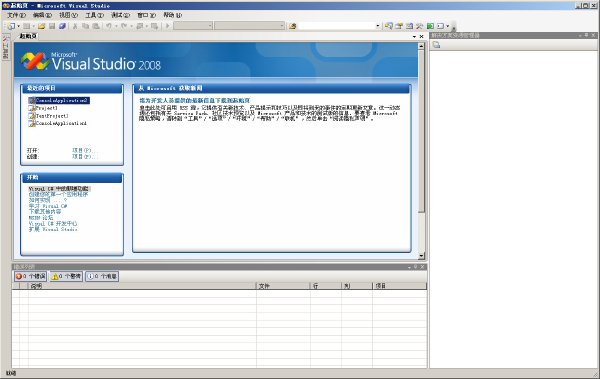Image resolution: width=600 pixels, height=379 pixels.
Task: Open the 工具 menu
Action: [94, 15]
